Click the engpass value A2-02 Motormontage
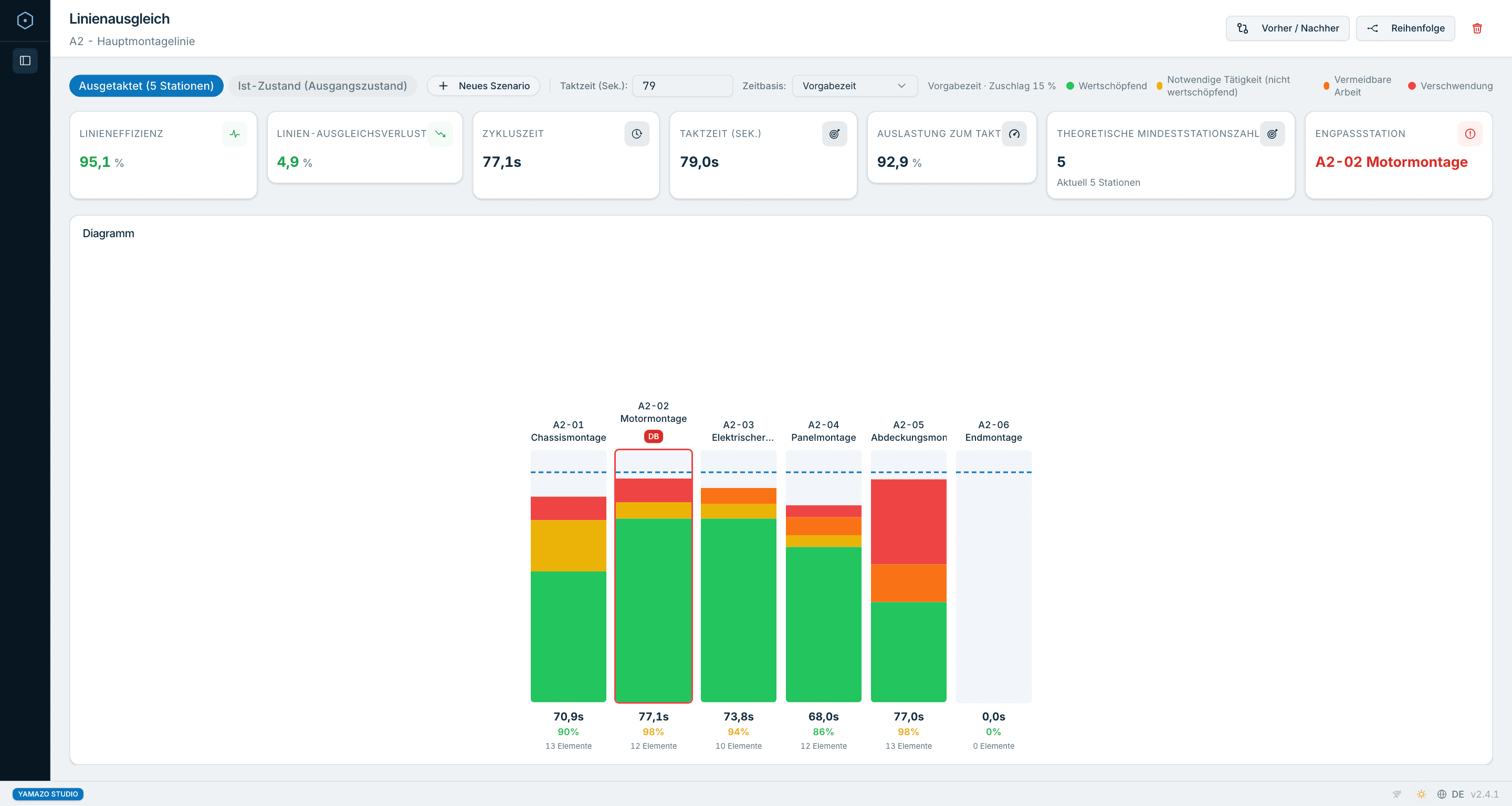1512x806 pixels. pyautogui.click(x=1391, y=162)
